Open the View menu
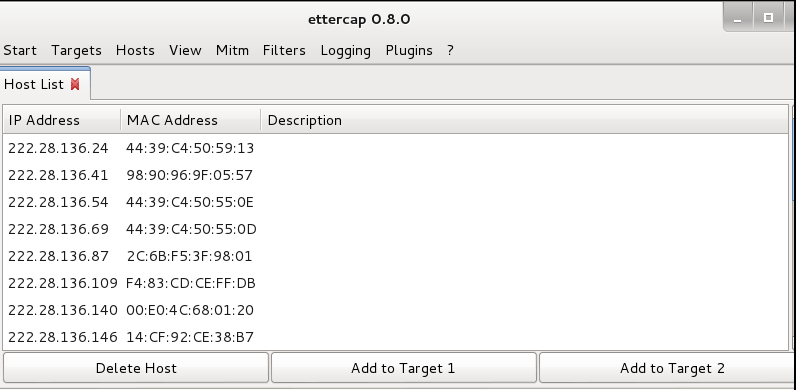Viewport: 796px width, 390px height. pyautogui.click(x=185, y=51)
